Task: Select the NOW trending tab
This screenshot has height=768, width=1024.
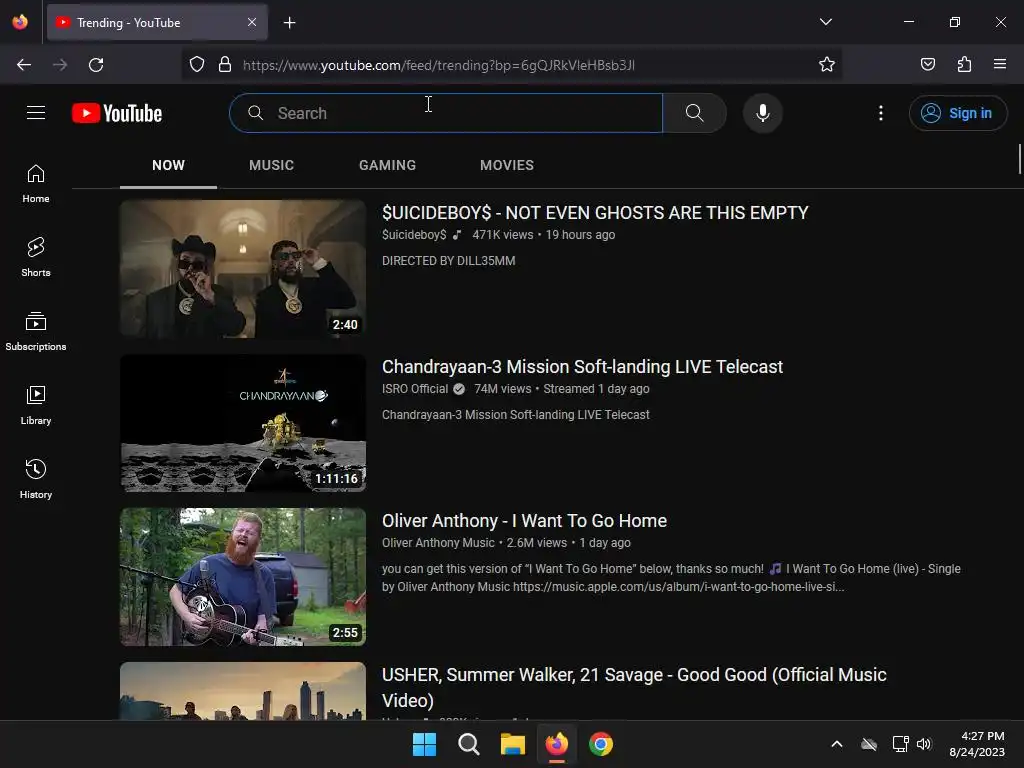Action: (168, 165)
